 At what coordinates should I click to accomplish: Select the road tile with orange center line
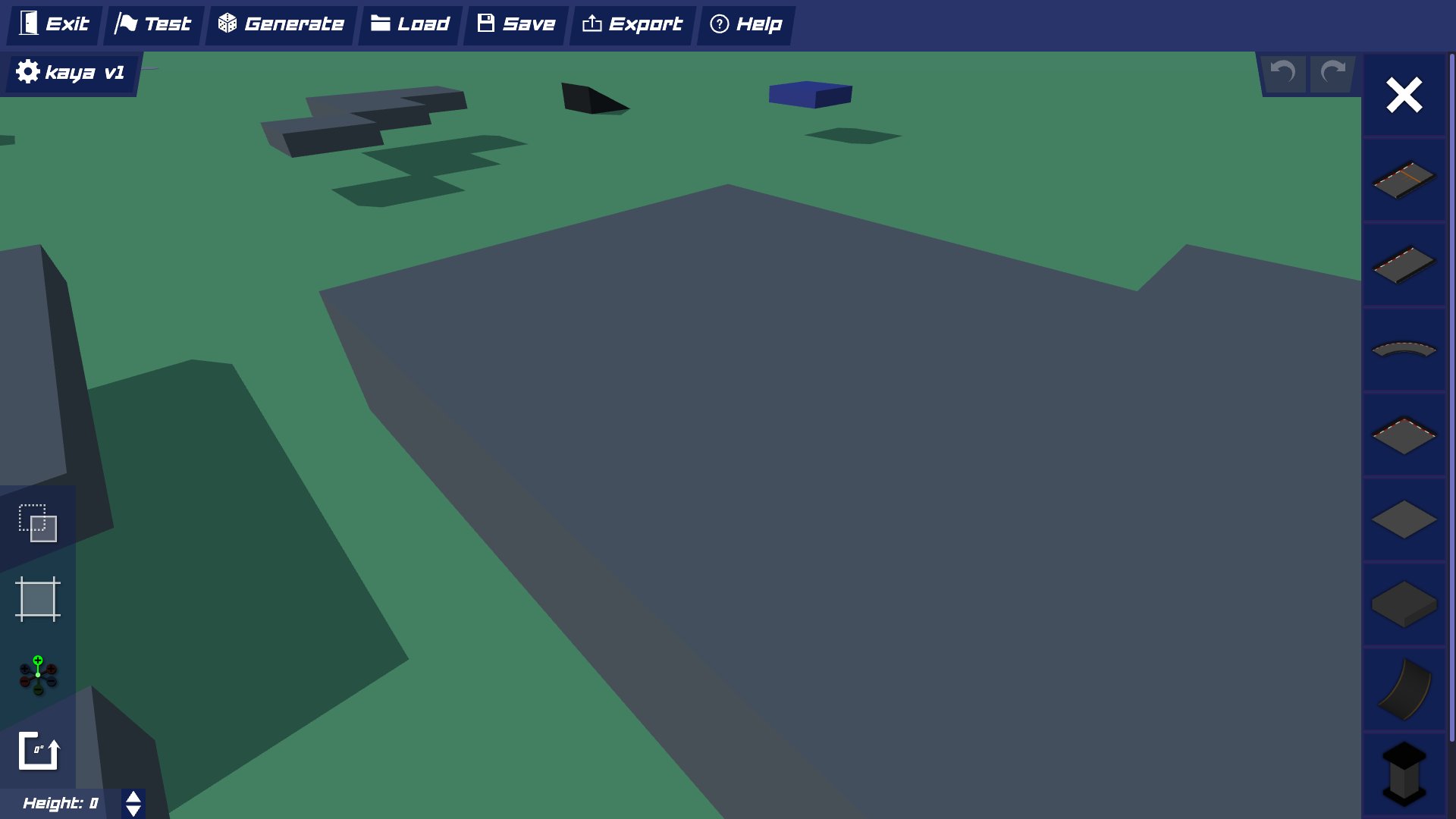(1403, 180)
